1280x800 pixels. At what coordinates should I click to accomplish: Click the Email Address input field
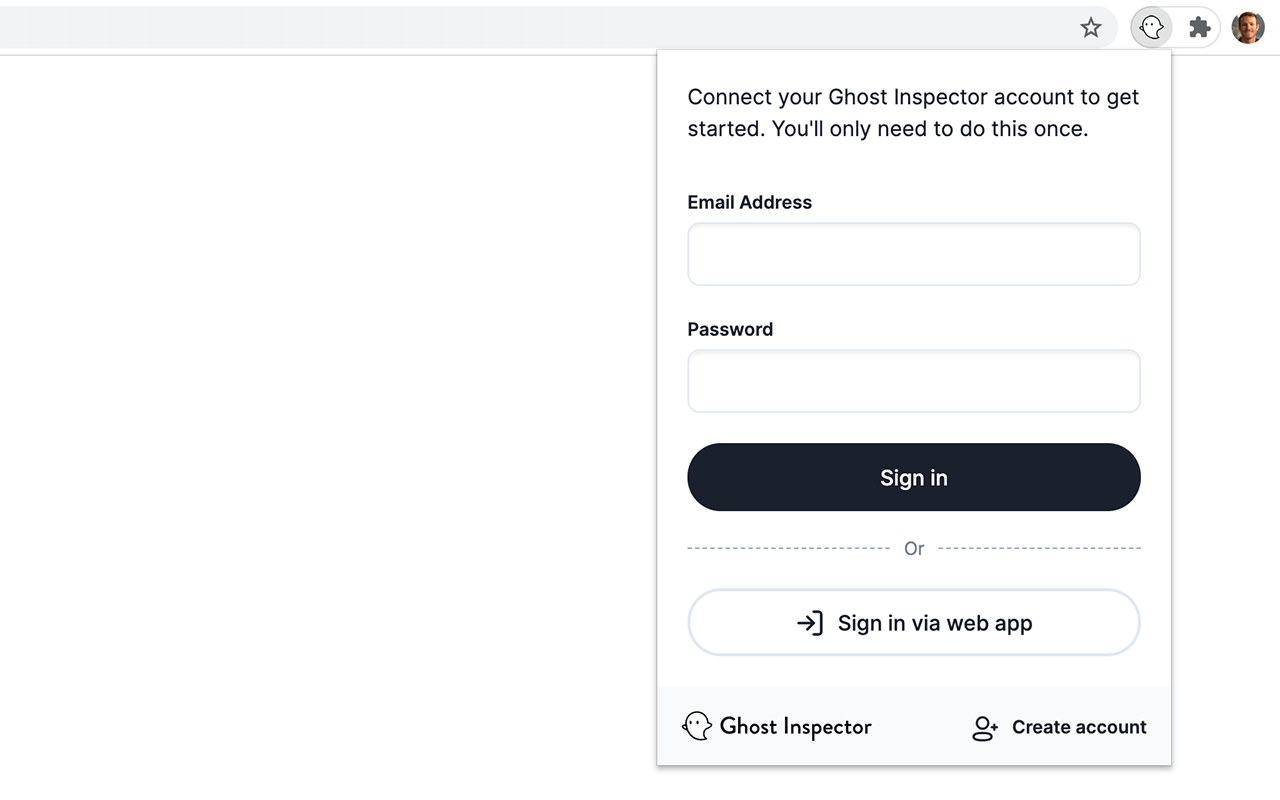point(913,254)
